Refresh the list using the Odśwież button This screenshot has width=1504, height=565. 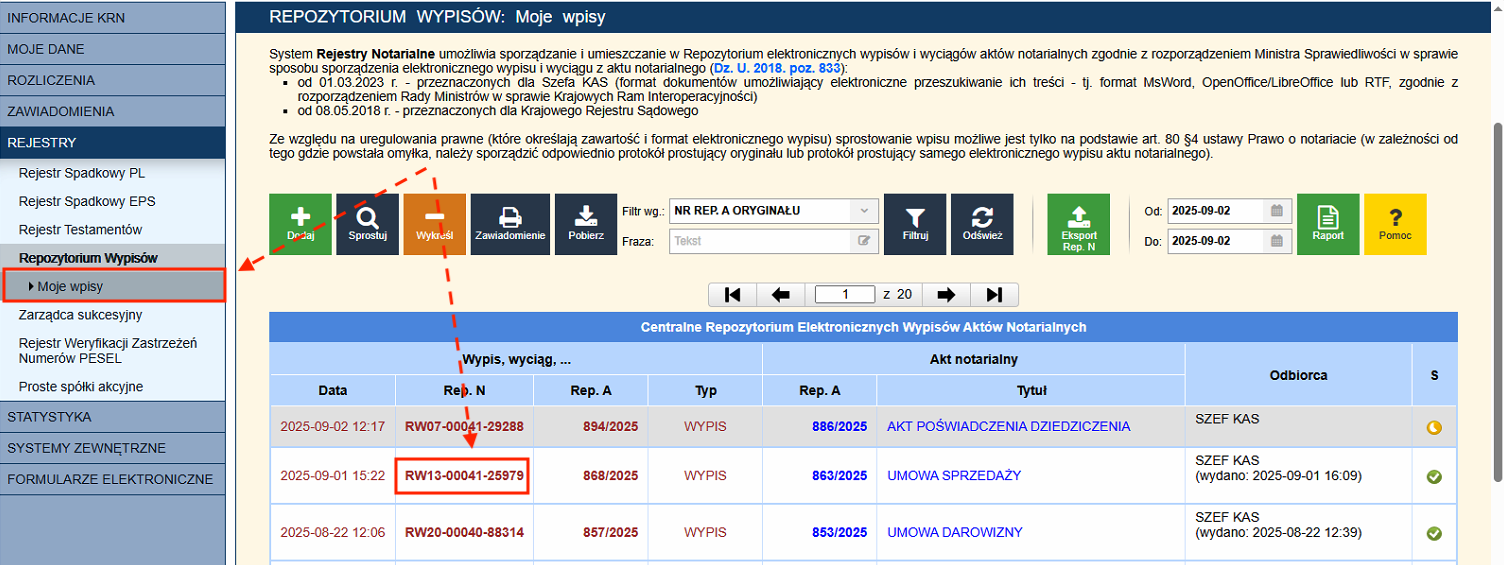coord(982,224)
